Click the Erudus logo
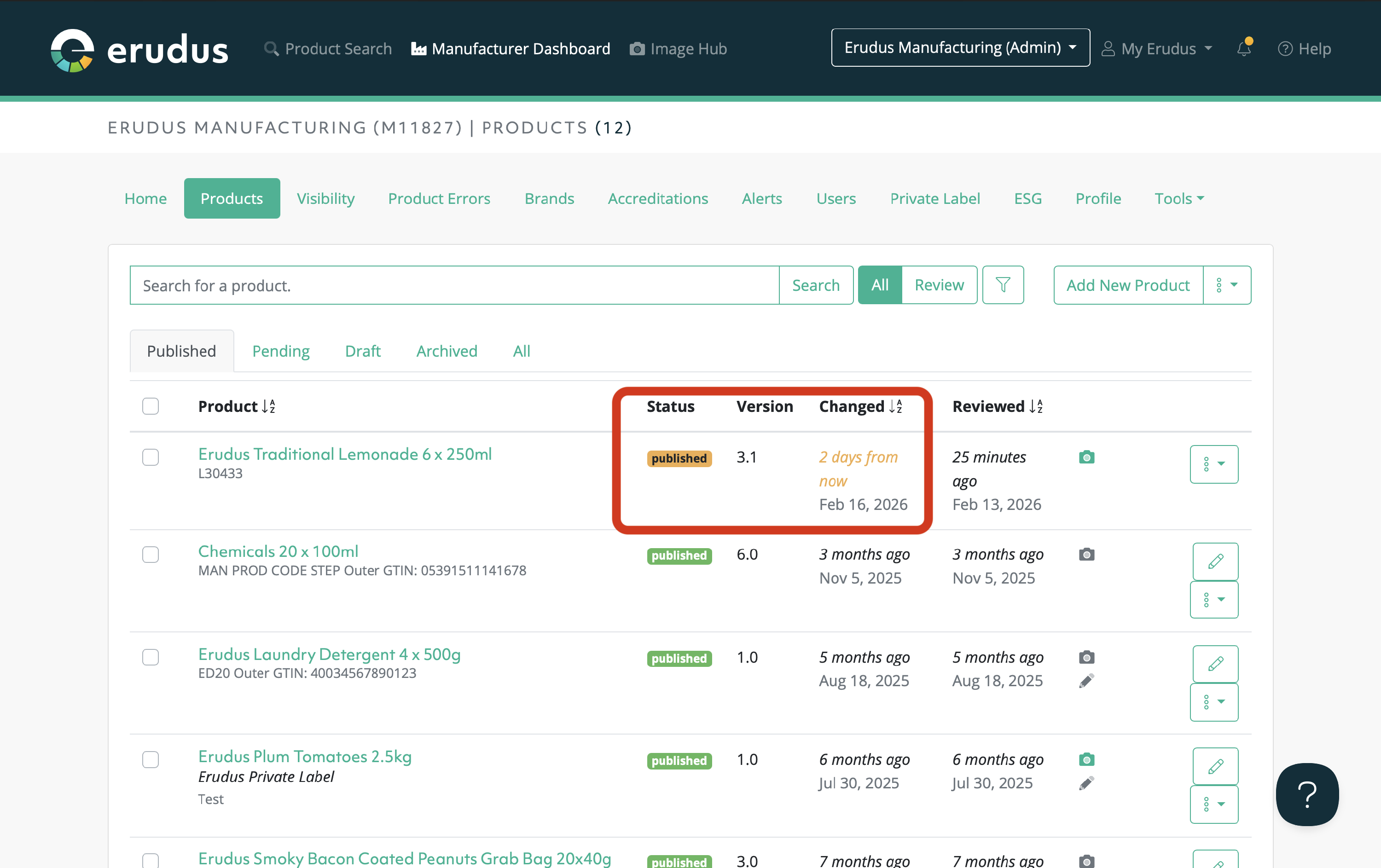The image size is (1381, 868). (x=139, y=50)
